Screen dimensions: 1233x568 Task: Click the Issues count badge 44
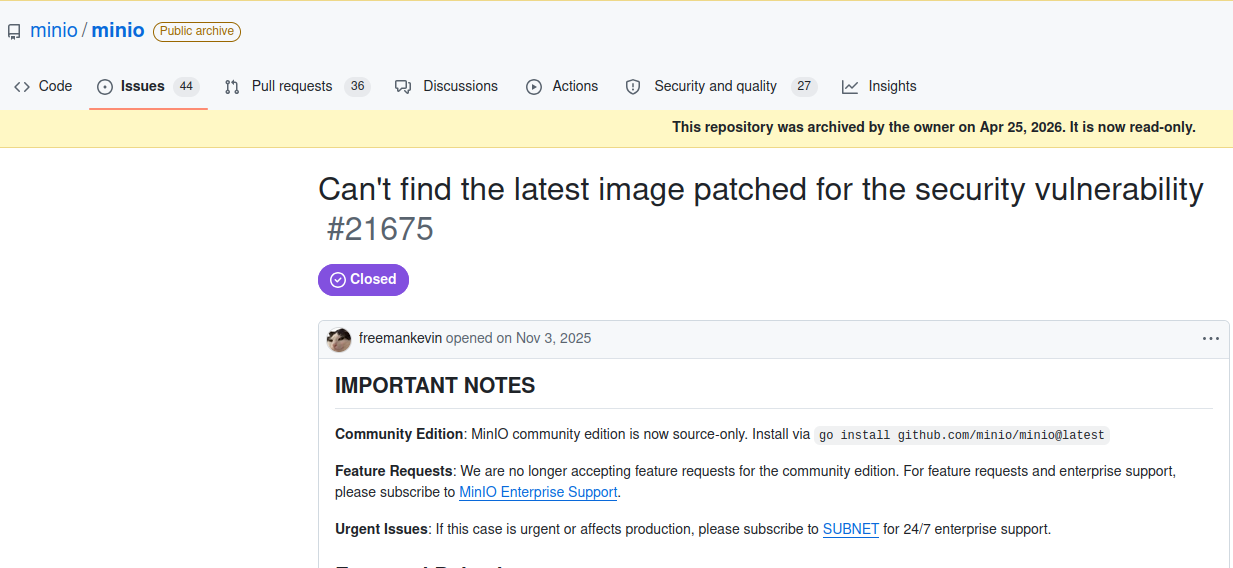pos(186,87)
